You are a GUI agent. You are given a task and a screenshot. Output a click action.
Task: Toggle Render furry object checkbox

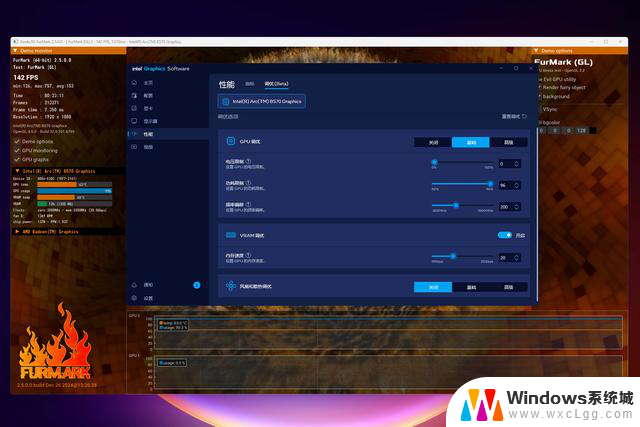point(540,87)
